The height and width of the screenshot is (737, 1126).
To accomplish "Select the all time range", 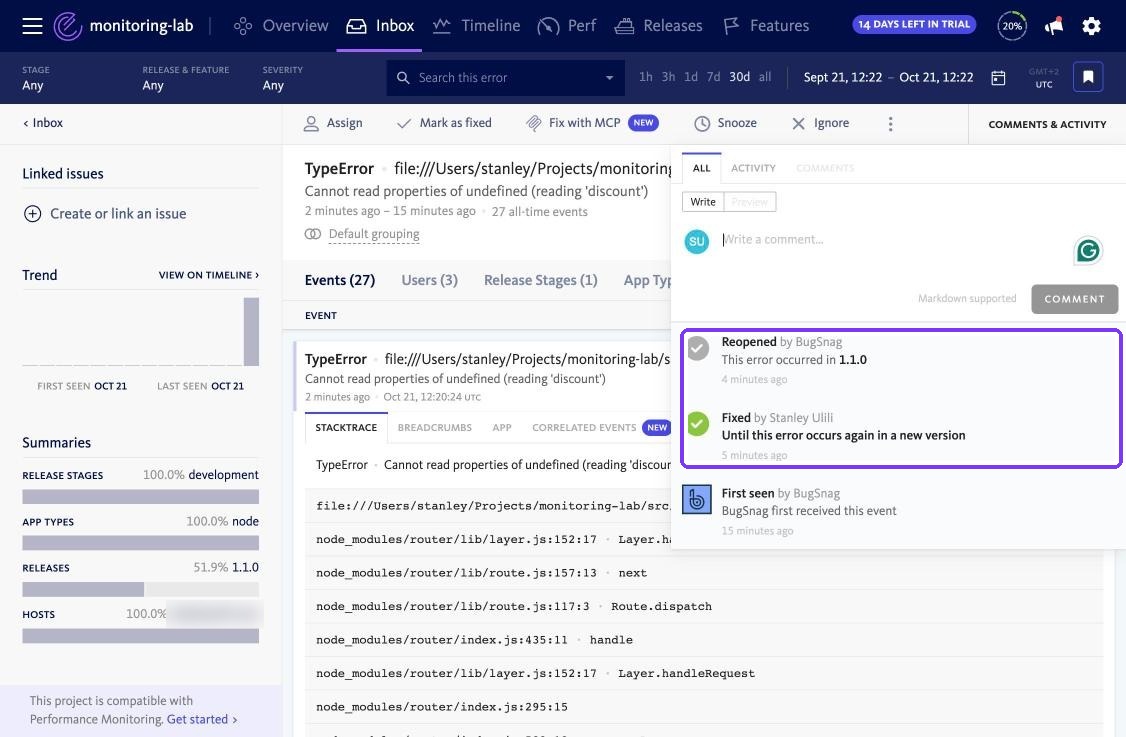I will (x=765, y=77).
